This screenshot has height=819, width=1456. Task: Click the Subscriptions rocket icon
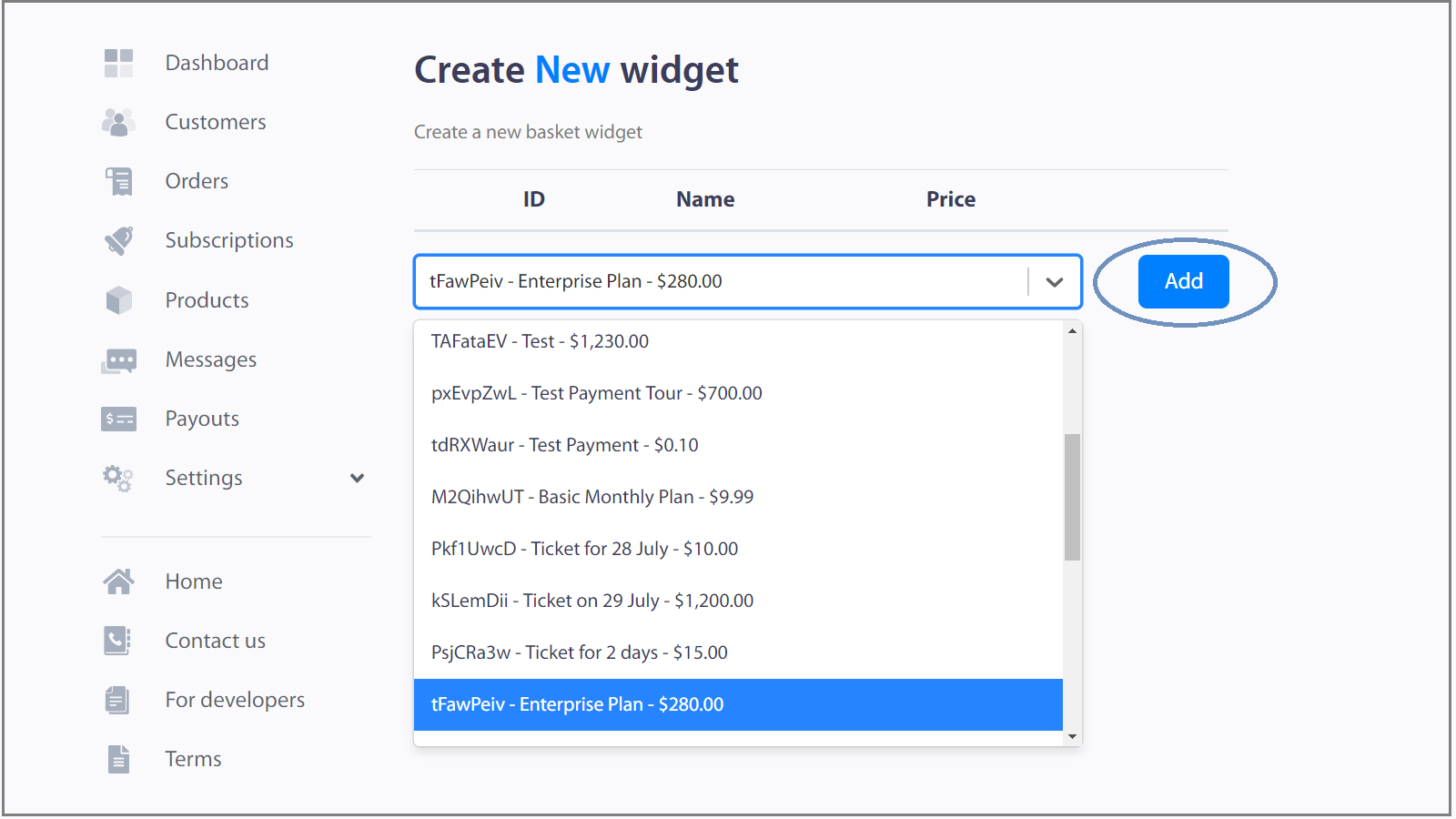[x=118, y=240]
